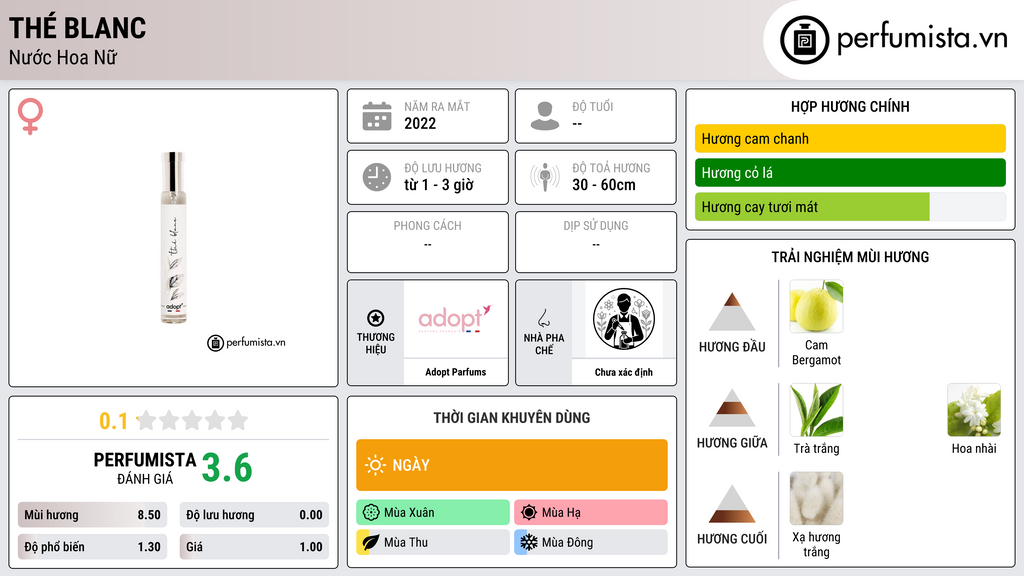Open the Xạ hương trắng note image
Viewport: 1024px width, 576px height.
point(816,498)
